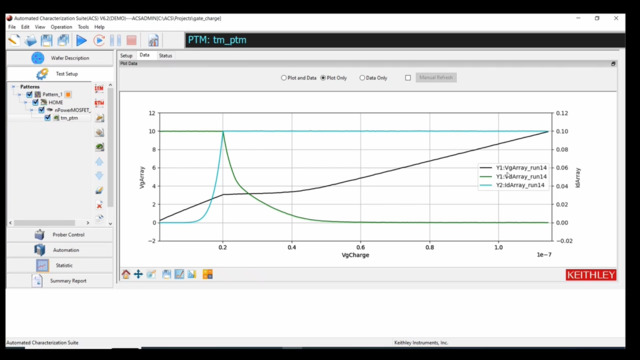Click the plot toolbar icon right of graph settings
640x360 pixels.
pyautogui.click(x=192, y=274)
